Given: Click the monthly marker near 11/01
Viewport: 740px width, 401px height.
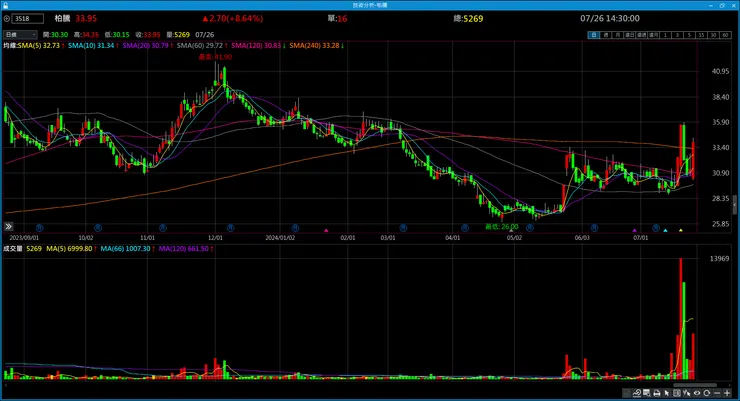Looking at the screenshot, I should coord(163,228).
